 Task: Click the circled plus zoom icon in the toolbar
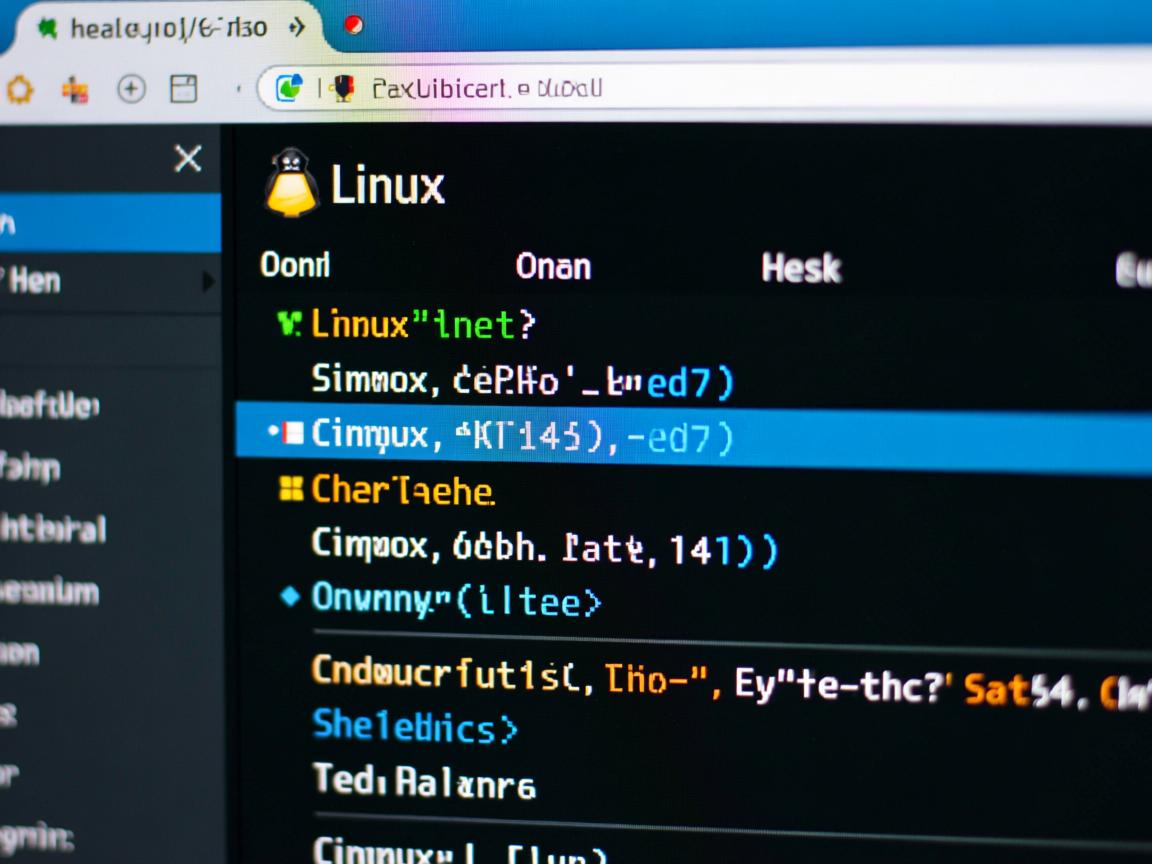[x=130, y=88]
